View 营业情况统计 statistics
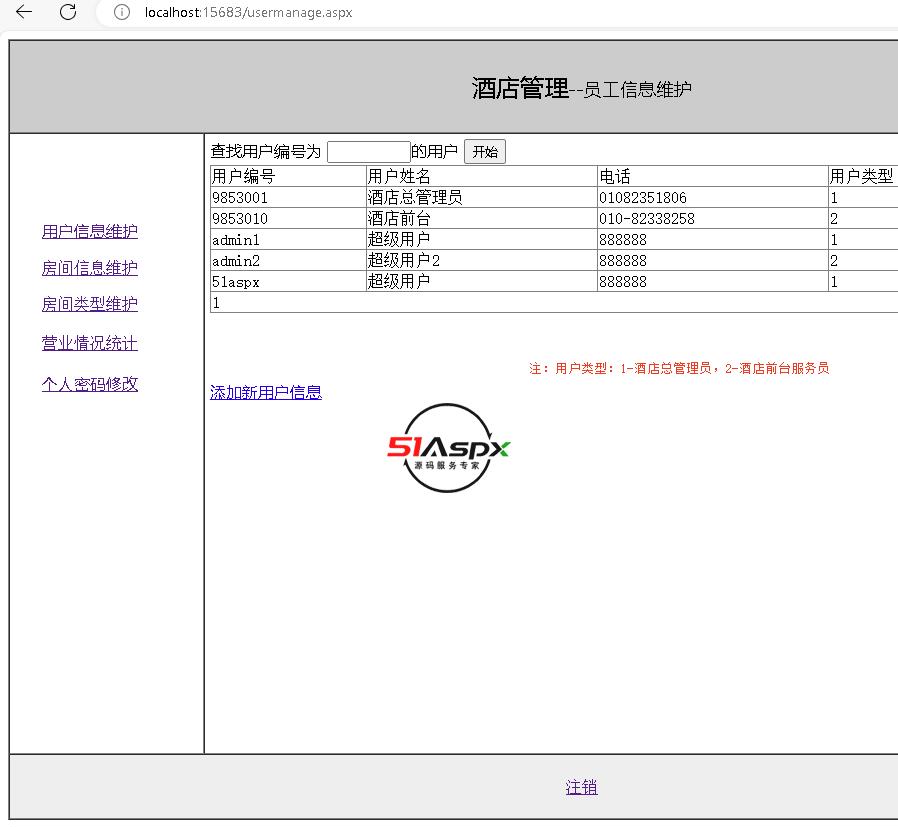The width and height of the screenshot is (898, 827). [90, 344]
